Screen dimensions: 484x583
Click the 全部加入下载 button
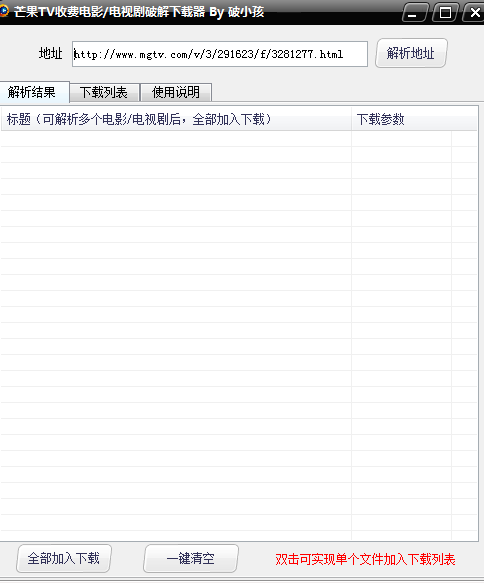coord(64,558)
